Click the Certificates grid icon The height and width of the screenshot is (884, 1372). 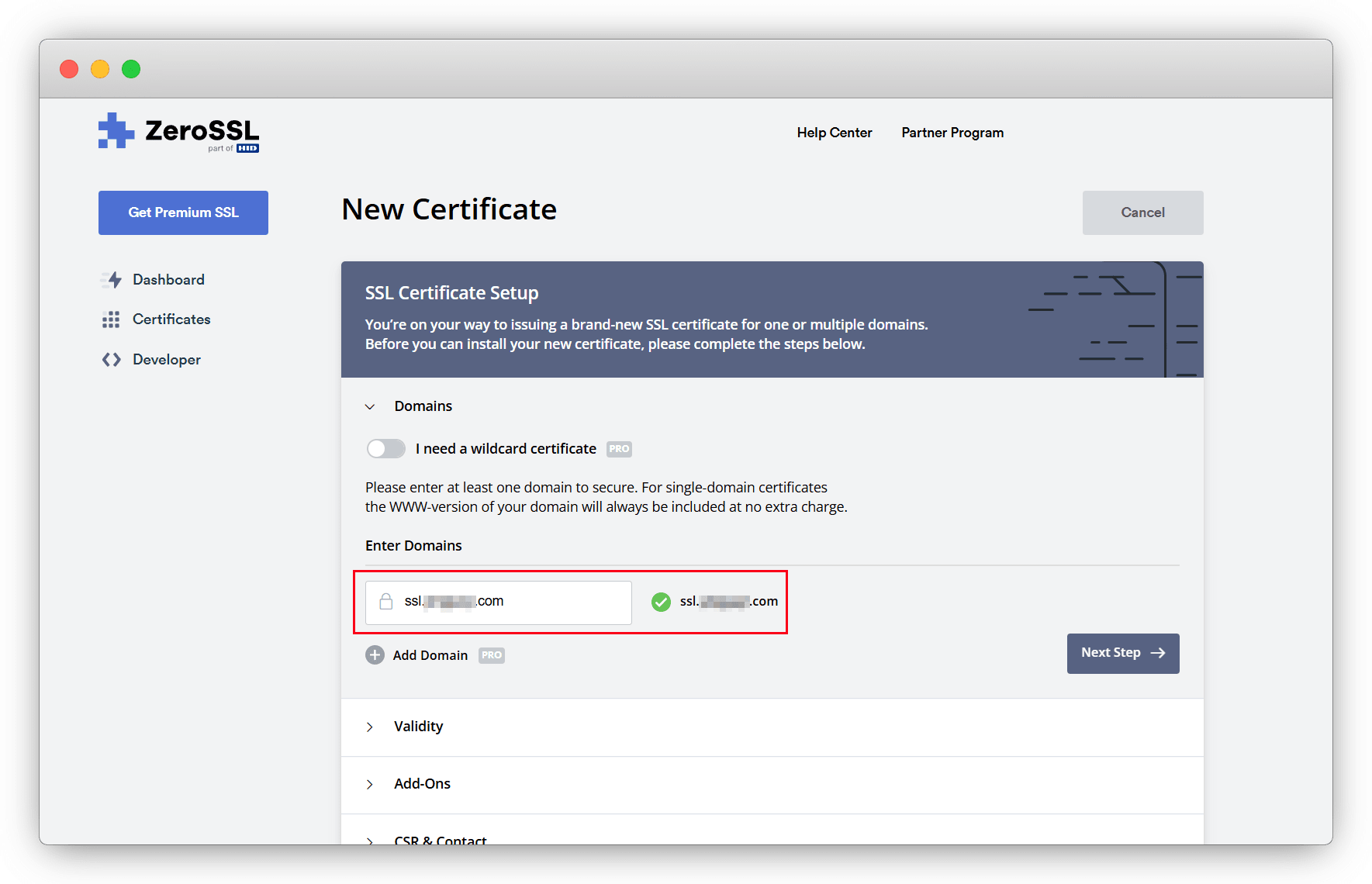click(x=111, y=319)
